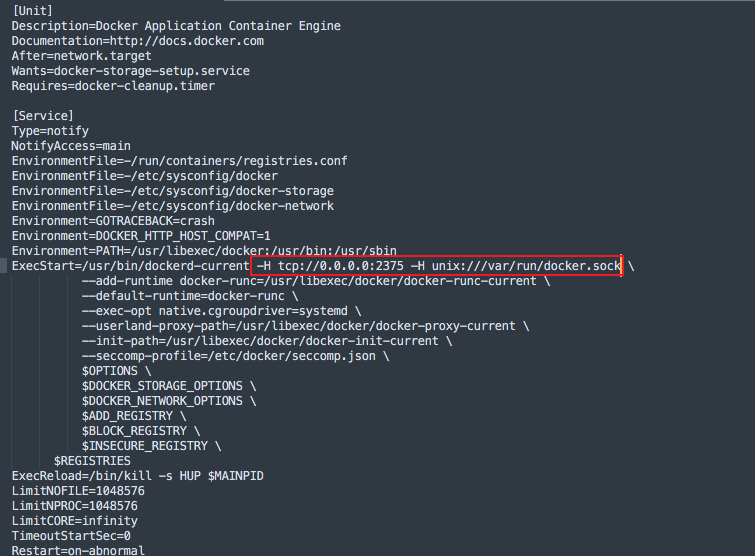Click the $INSECURE_REGISTRY line
755x556 pixels.
tap(152, 446)
